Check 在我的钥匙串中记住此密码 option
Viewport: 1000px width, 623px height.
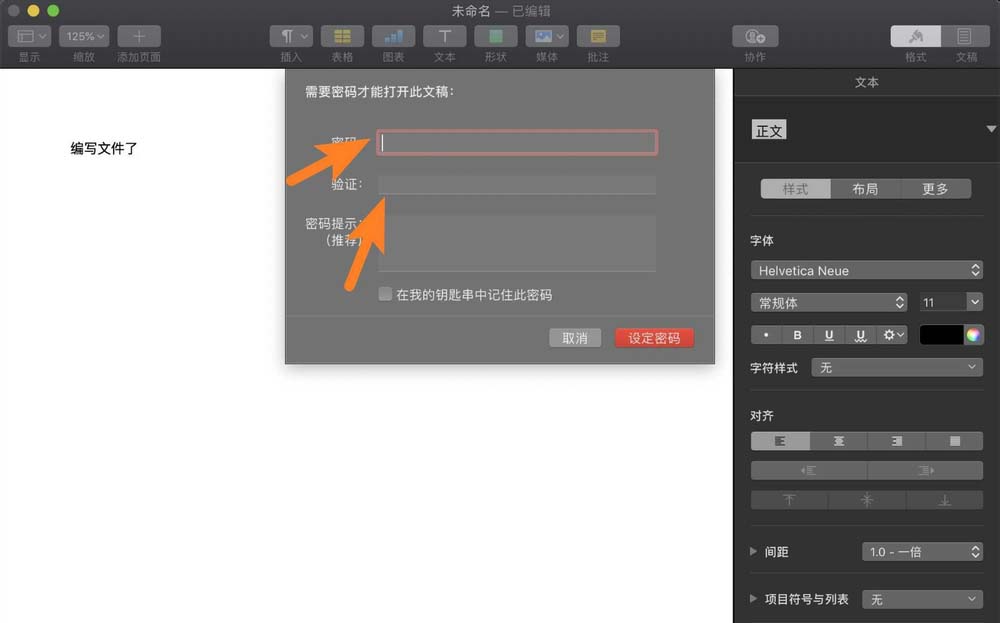385,294
